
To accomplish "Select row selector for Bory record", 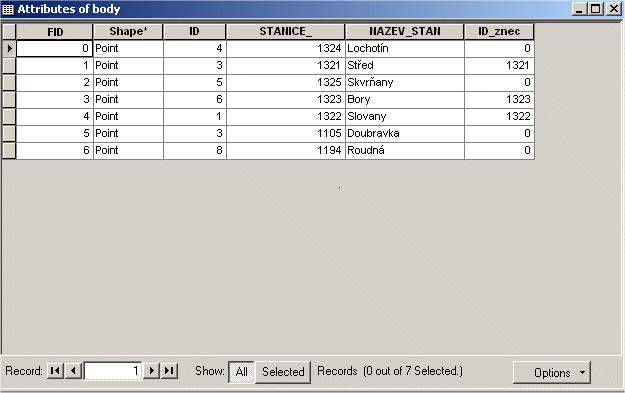I will click(9, 100).
